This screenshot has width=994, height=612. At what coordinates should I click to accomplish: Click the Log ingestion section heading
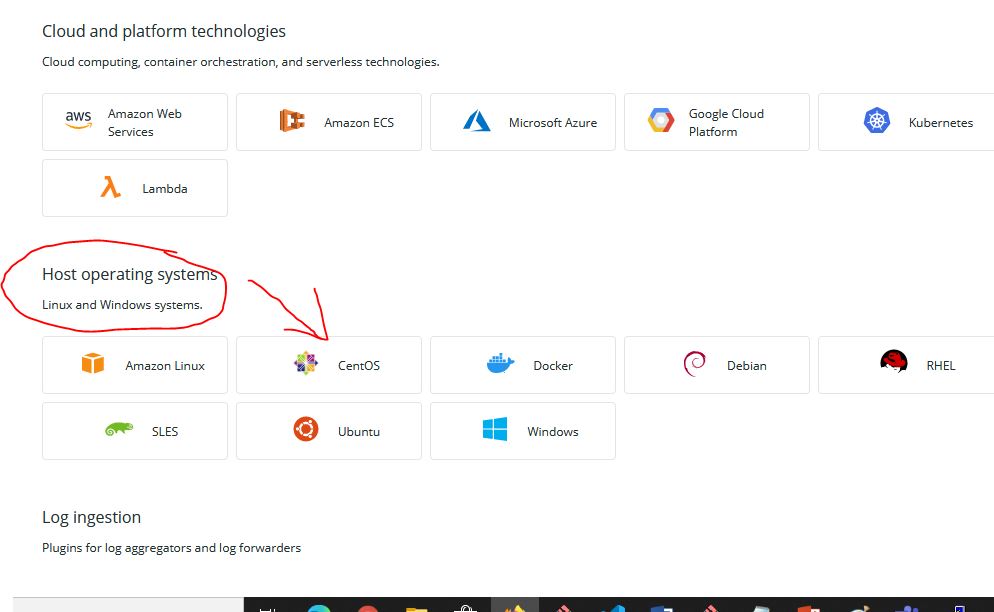(x=91, y=517)
